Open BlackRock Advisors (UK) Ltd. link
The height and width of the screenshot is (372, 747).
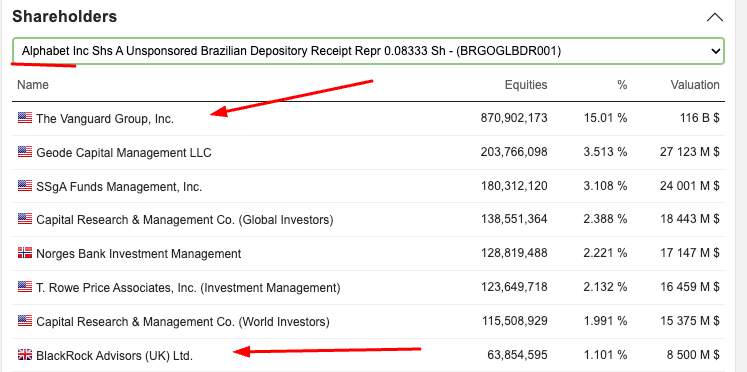[x=114, y=355]
